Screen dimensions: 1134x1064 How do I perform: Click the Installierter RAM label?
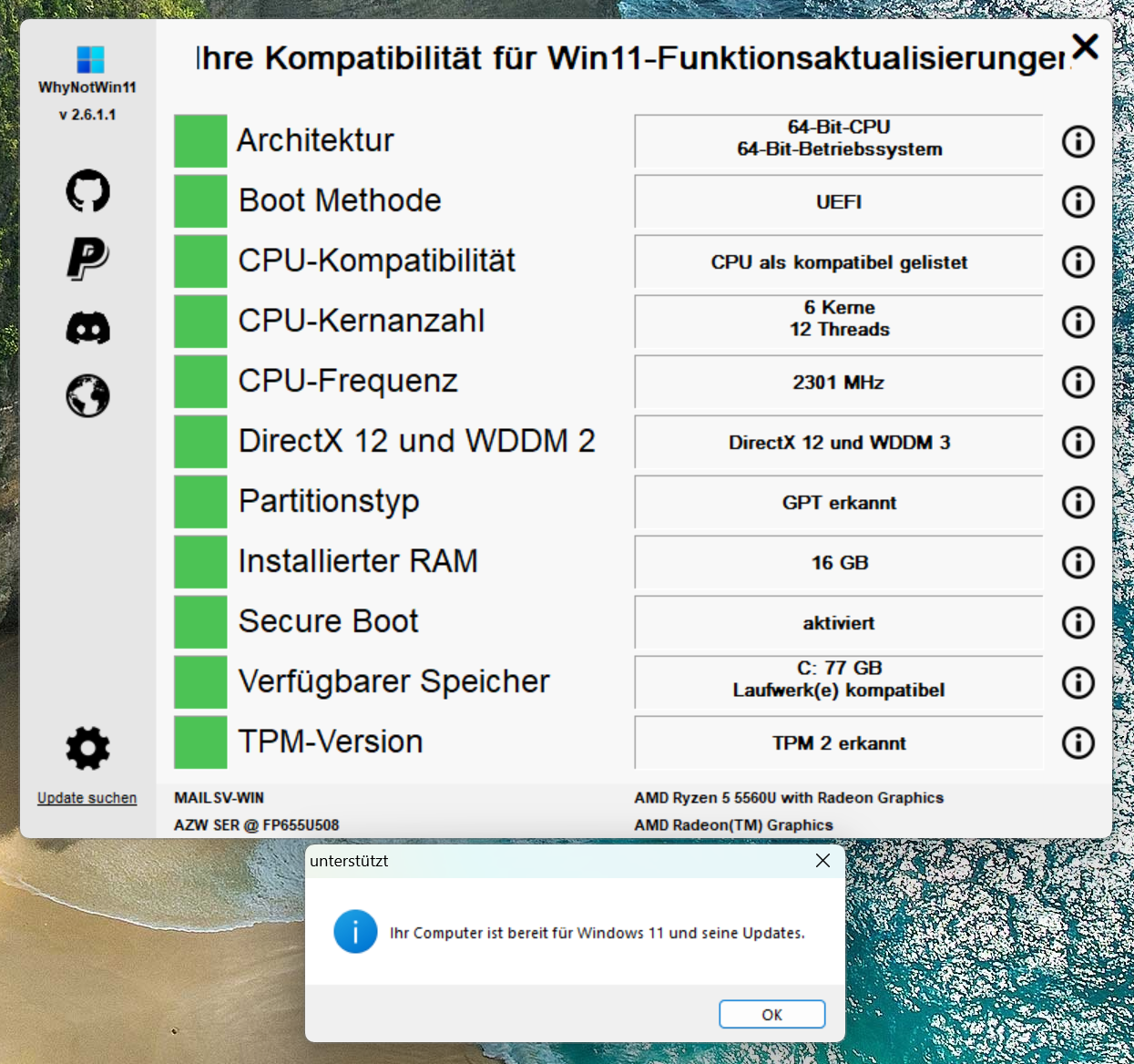358,561
